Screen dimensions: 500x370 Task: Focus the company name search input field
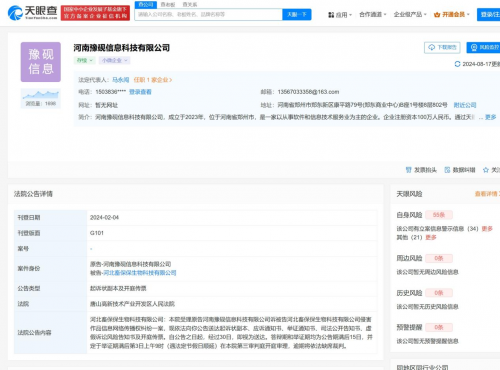[209, 15]
